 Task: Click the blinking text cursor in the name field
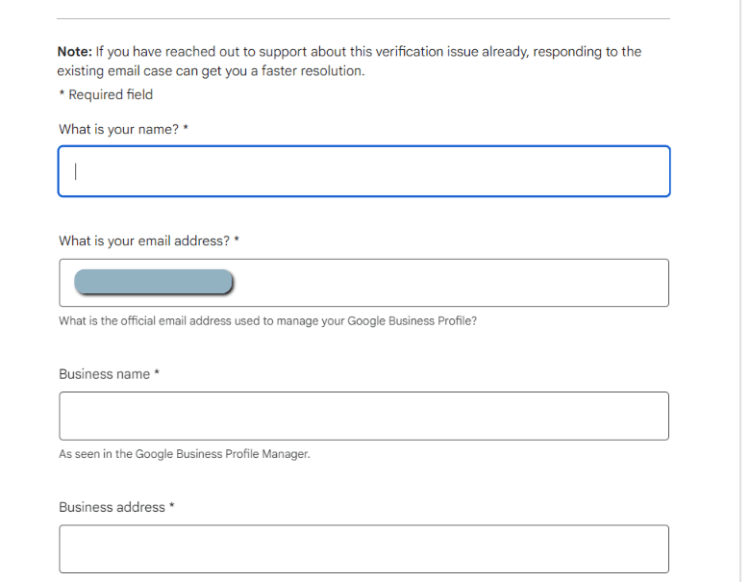pos(76,171)
